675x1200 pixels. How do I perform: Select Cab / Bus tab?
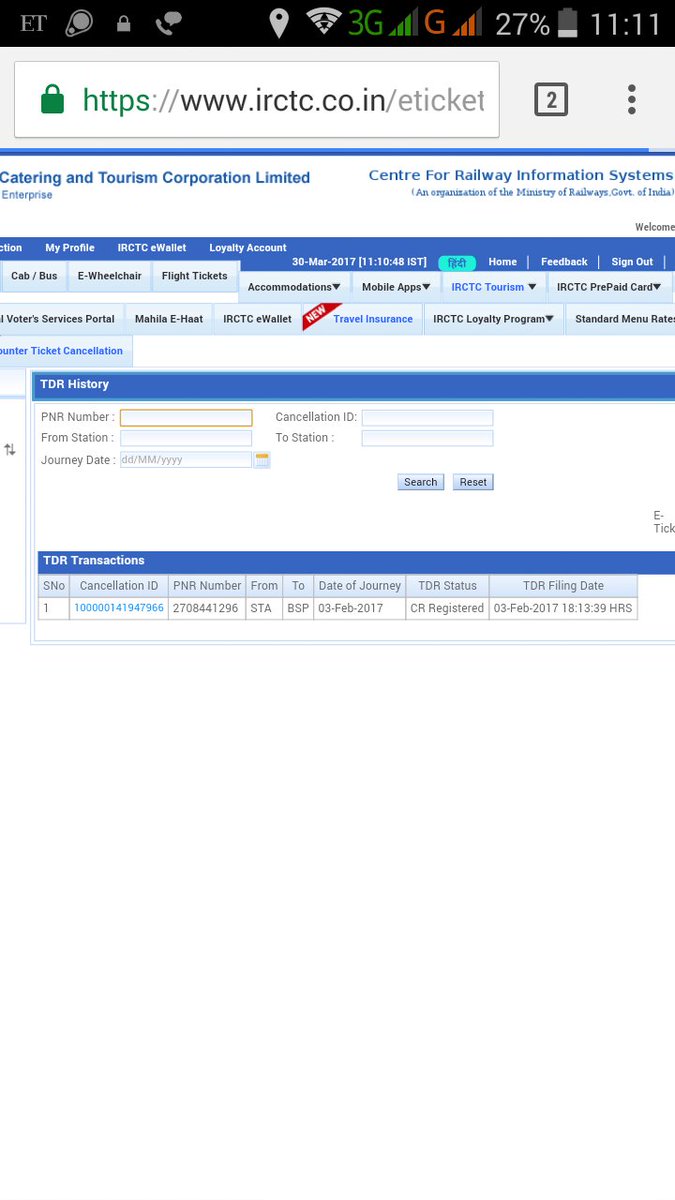click(x=34, y=276)
